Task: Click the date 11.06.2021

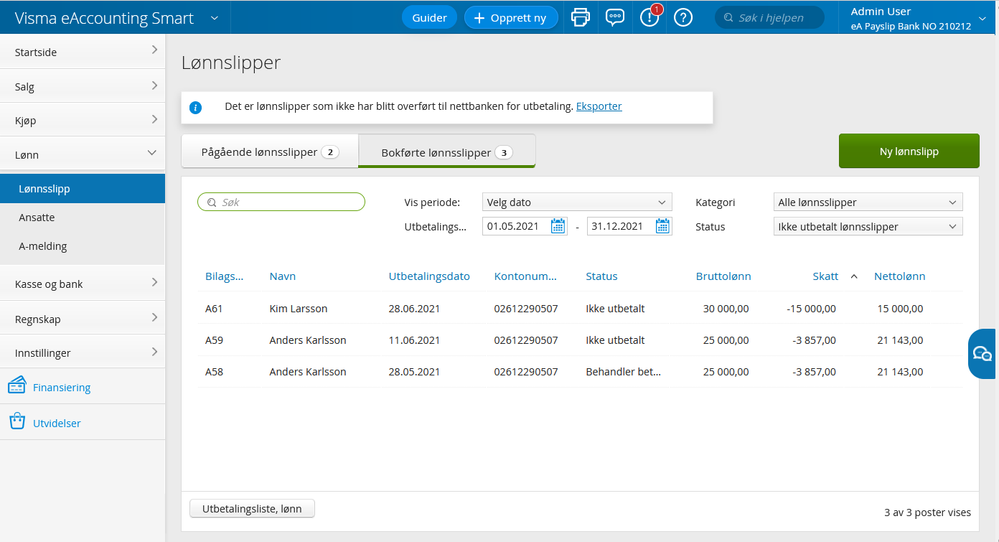Action: click(x=414, y=340)
